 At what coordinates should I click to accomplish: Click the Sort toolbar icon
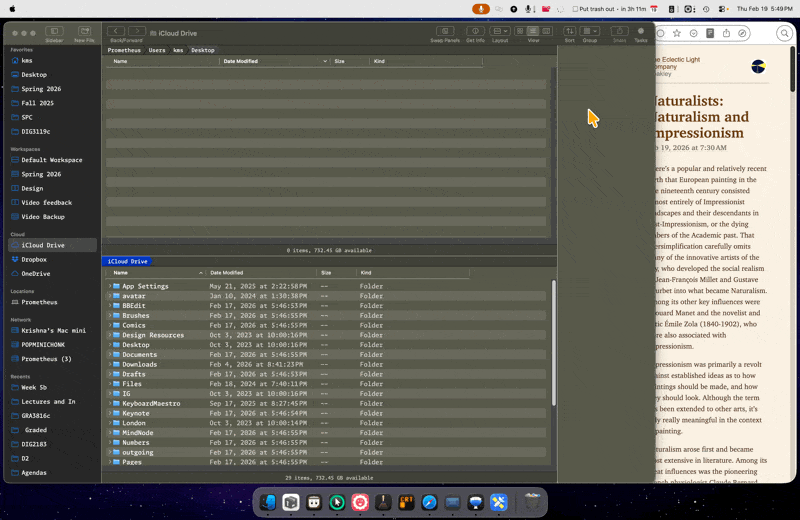[x=569, y=32]
